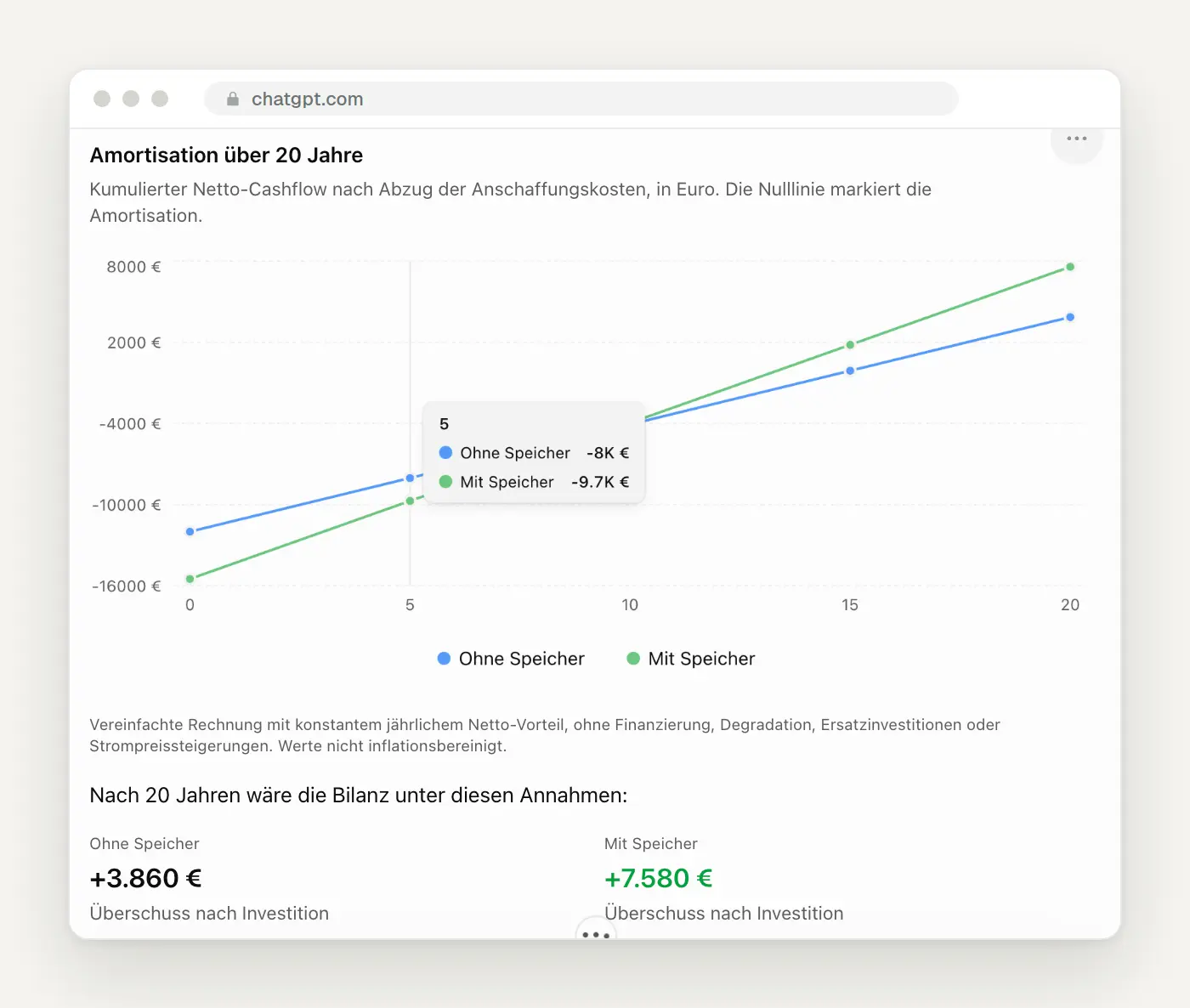
Task: Click the '+3.860 €' balance value
Action: (x=146, y=878)
